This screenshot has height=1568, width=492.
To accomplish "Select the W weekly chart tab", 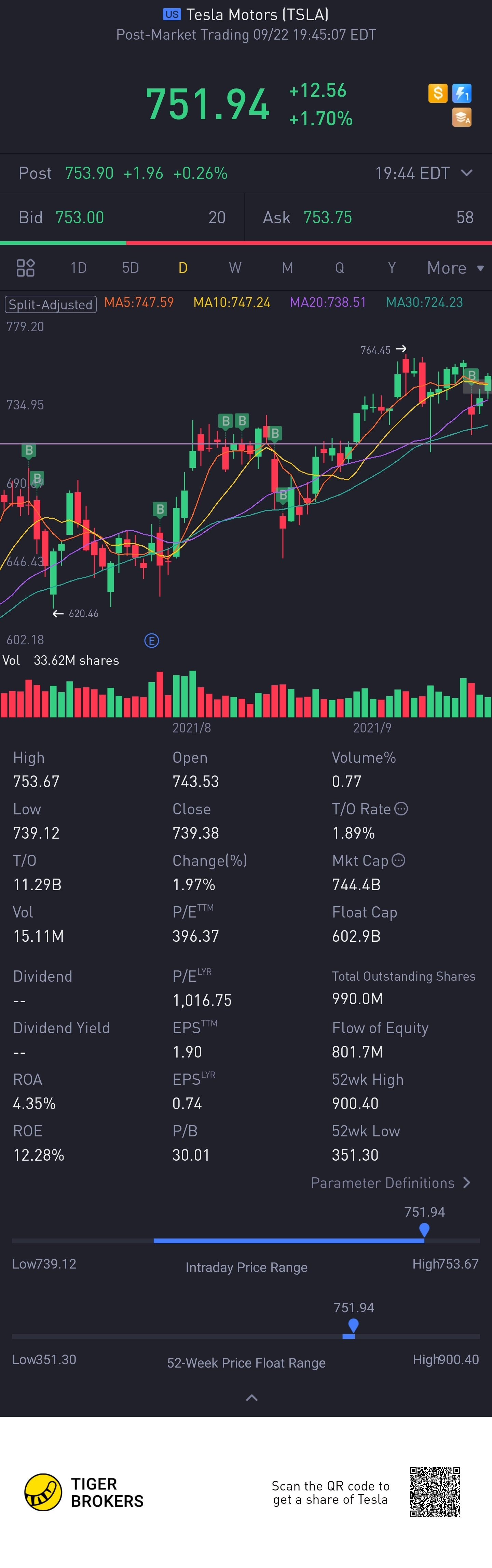I will [x=235, y=268].
